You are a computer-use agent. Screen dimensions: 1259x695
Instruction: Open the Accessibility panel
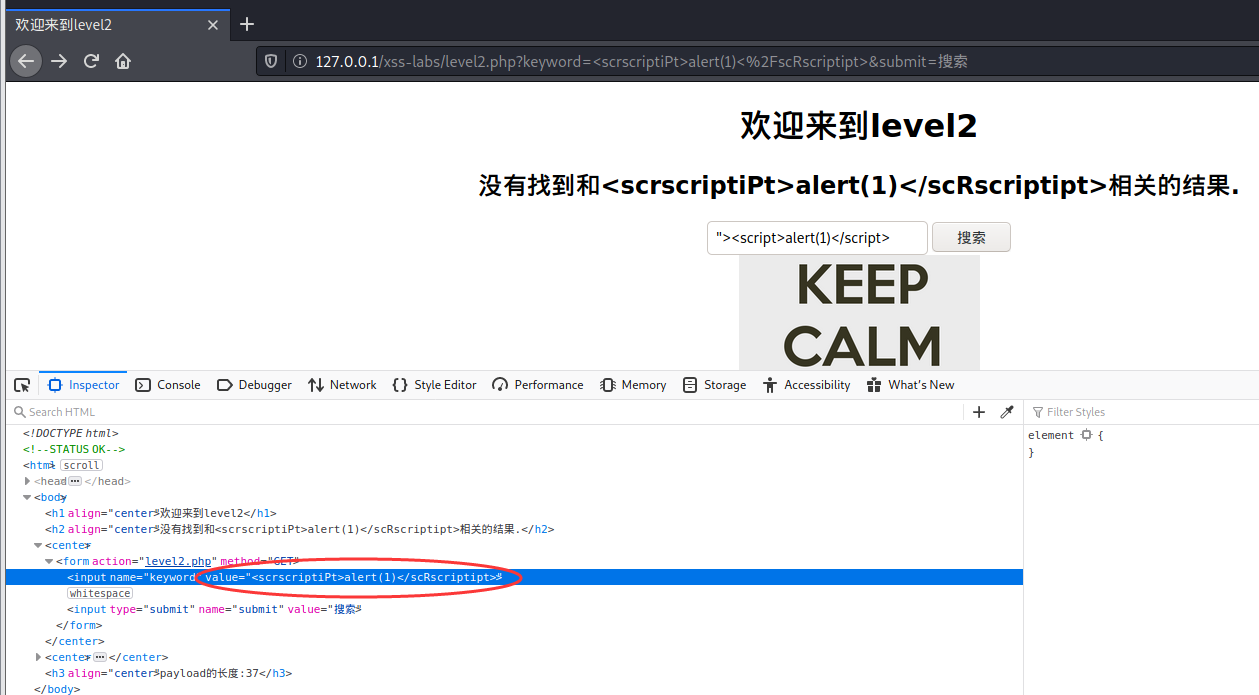(x=805, y=385)
